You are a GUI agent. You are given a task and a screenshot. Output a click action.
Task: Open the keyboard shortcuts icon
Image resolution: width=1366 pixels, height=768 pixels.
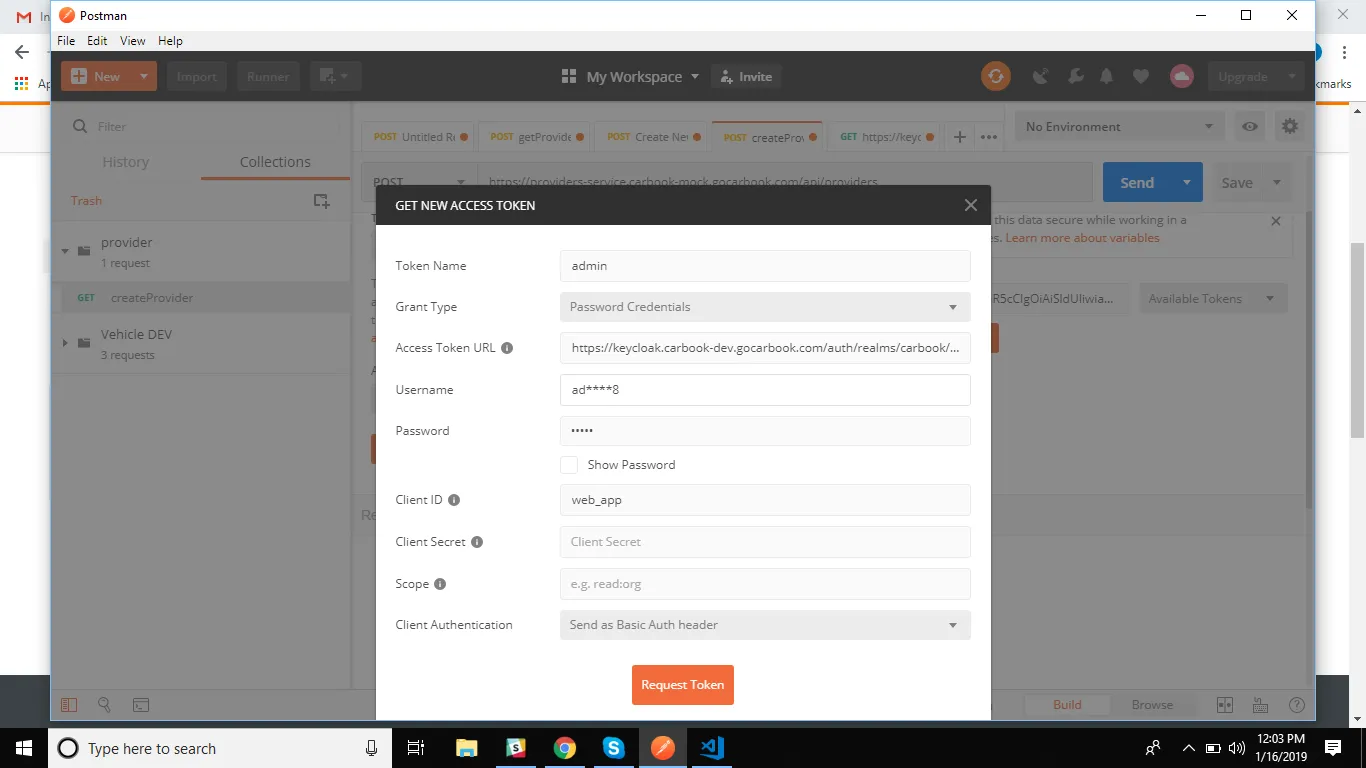(1261, 705)
